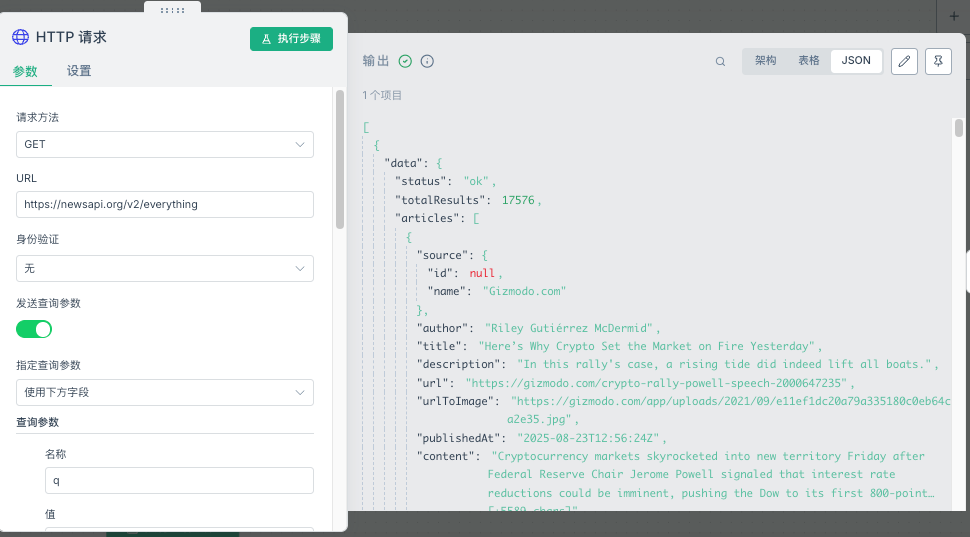Click the plus icon at top right
970x537 pixels.
tap(953, 15)
